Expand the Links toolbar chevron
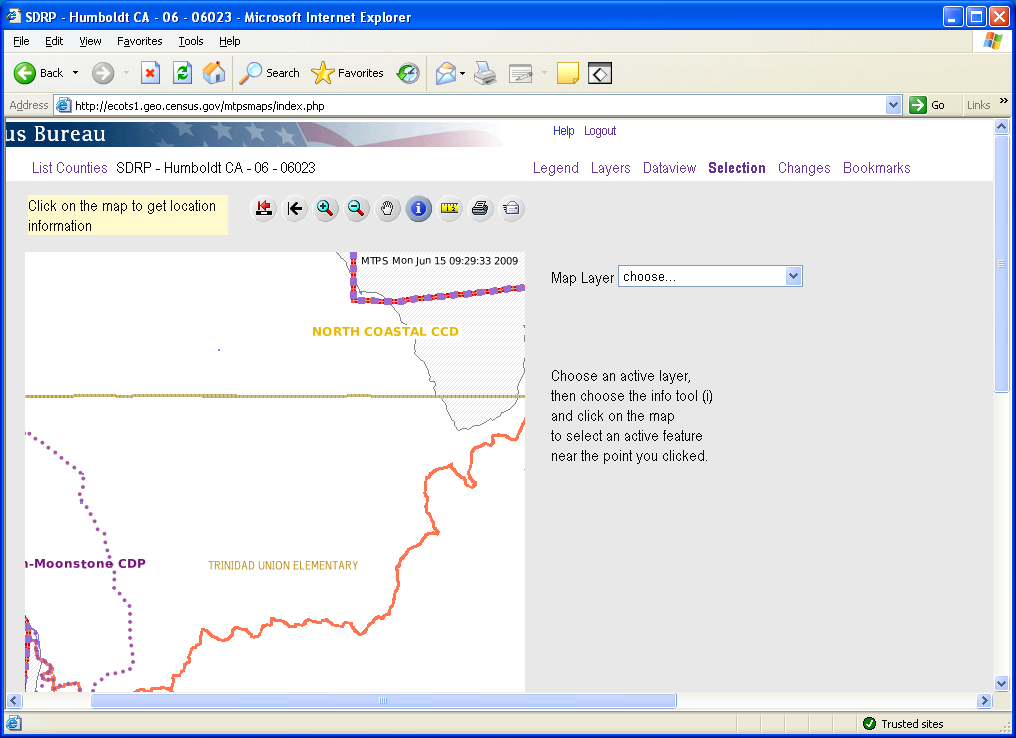The width and height of the screenshot is (1016, 738). (1004, 101)
